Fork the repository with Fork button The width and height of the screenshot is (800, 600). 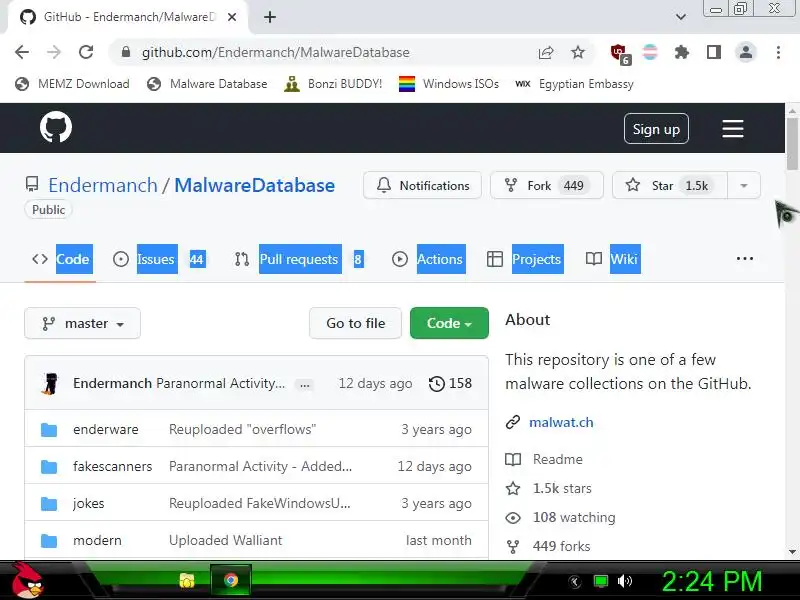546,186
